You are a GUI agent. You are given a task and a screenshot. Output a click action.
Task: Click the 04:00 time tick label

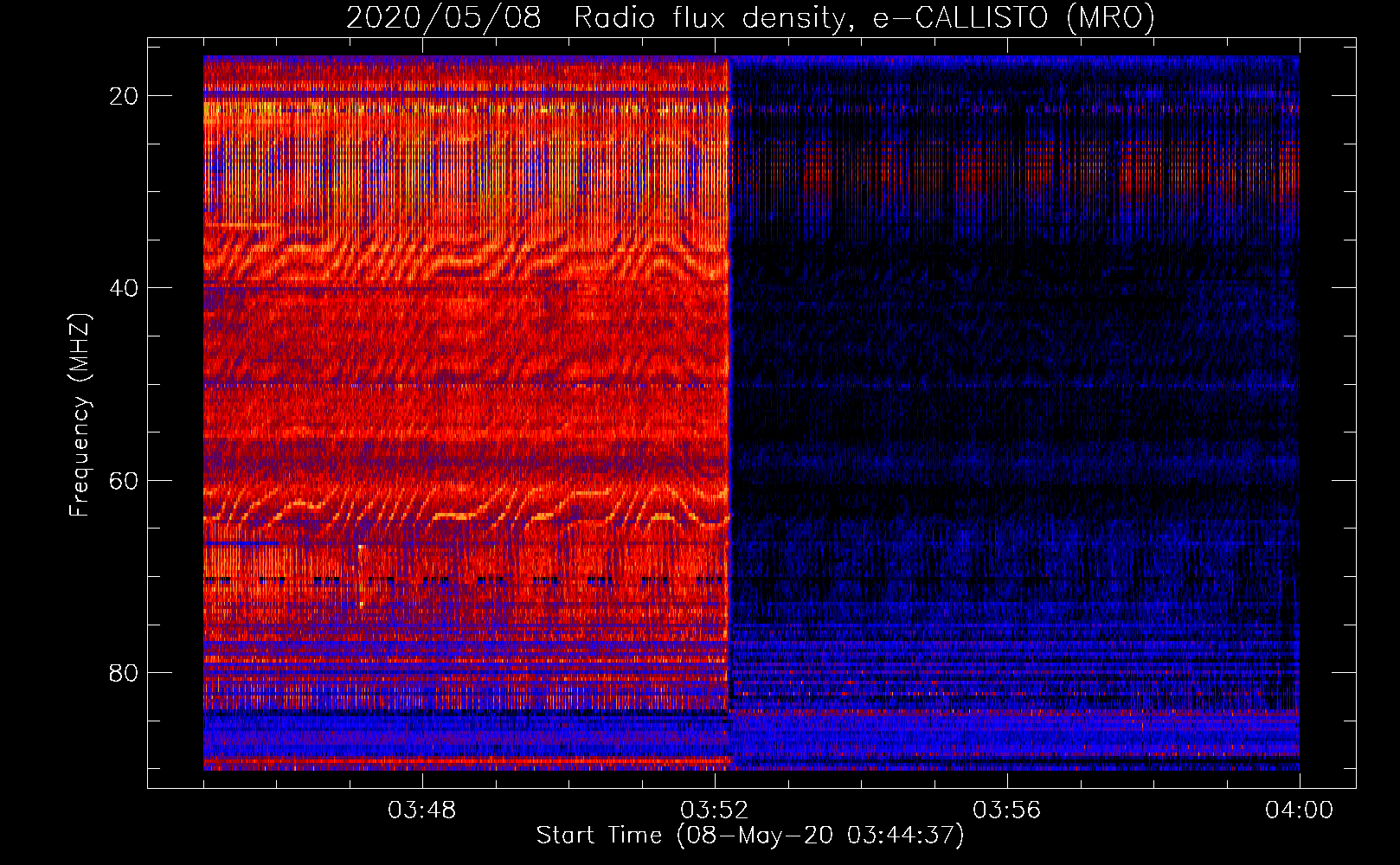point(1300,811)
